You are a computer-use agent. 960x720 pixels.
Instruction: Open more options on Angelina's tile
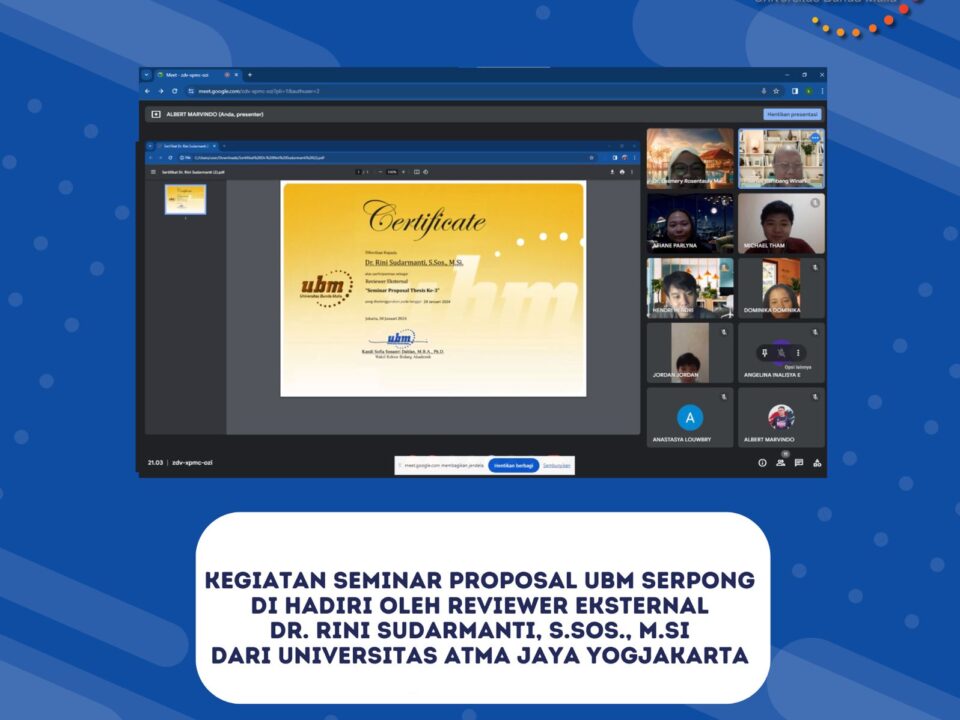point(798,353)
